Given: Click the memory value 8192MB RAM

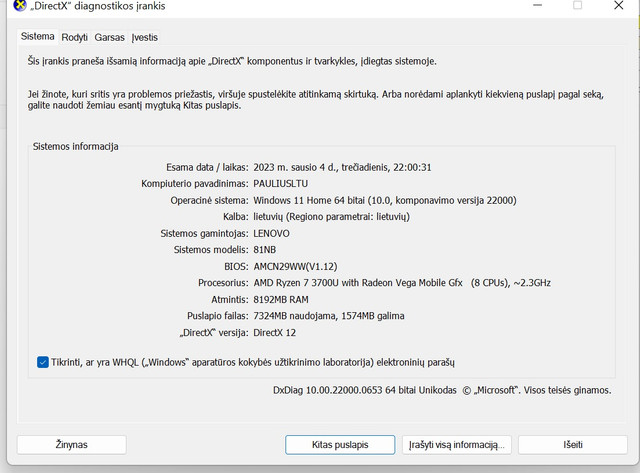Looking at the screenshot, I should (281, 300).
